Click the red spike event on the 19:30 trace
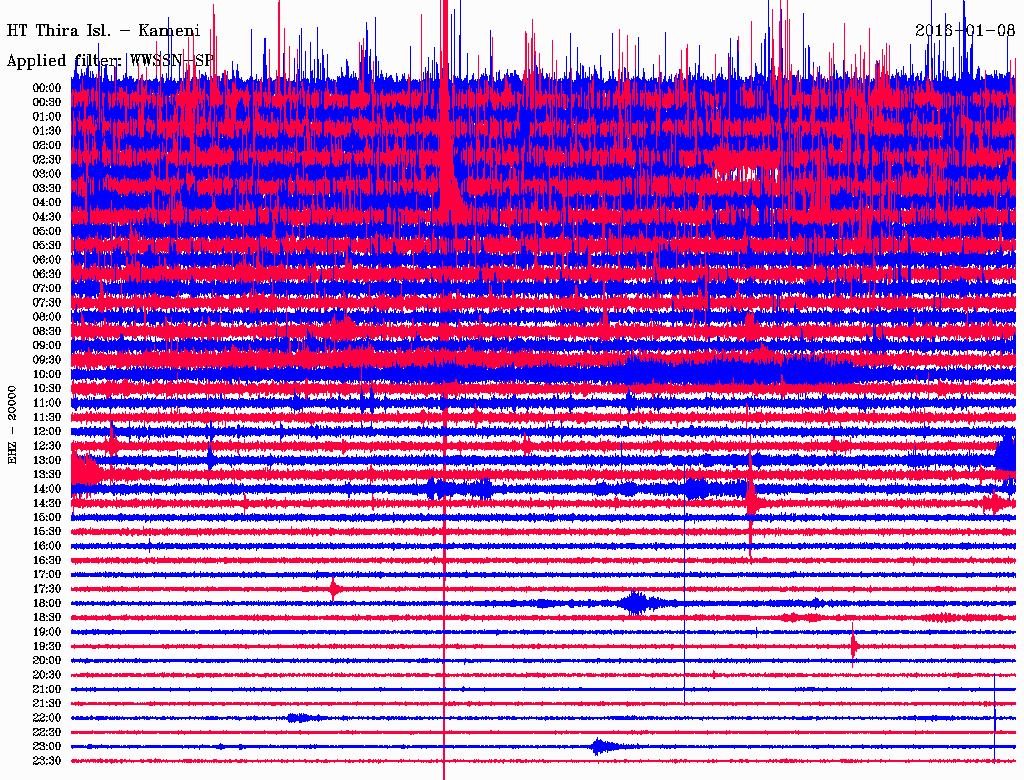The width and height of the screenshot is (1024, 780). (x=853, y=646)
